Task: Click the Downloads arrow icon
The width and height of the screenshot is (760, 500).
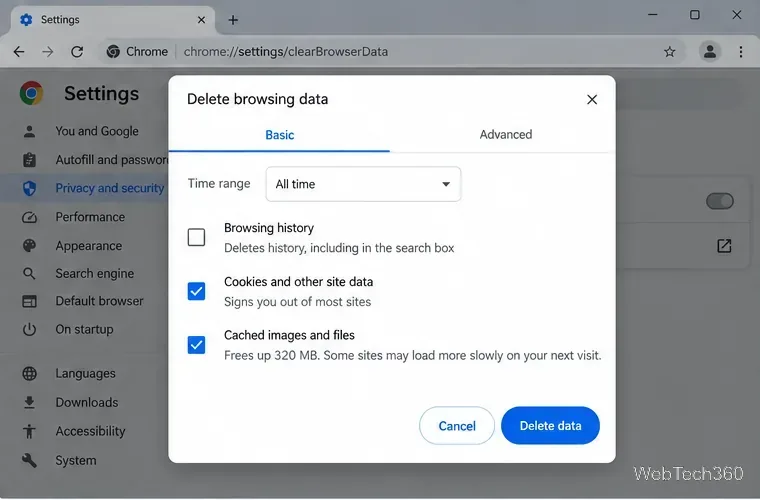Action: coord(29,402)
